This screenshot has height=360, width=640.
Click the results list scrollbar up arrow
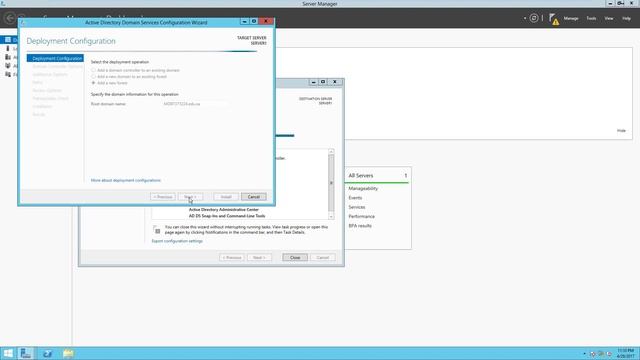tap(331, 151)
